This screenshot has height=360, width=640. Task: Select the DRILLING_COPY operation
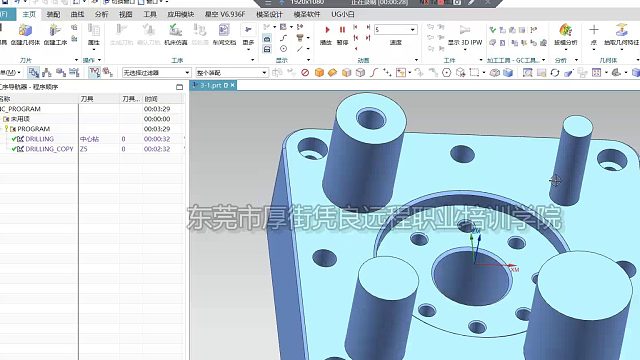coord(49,149)
